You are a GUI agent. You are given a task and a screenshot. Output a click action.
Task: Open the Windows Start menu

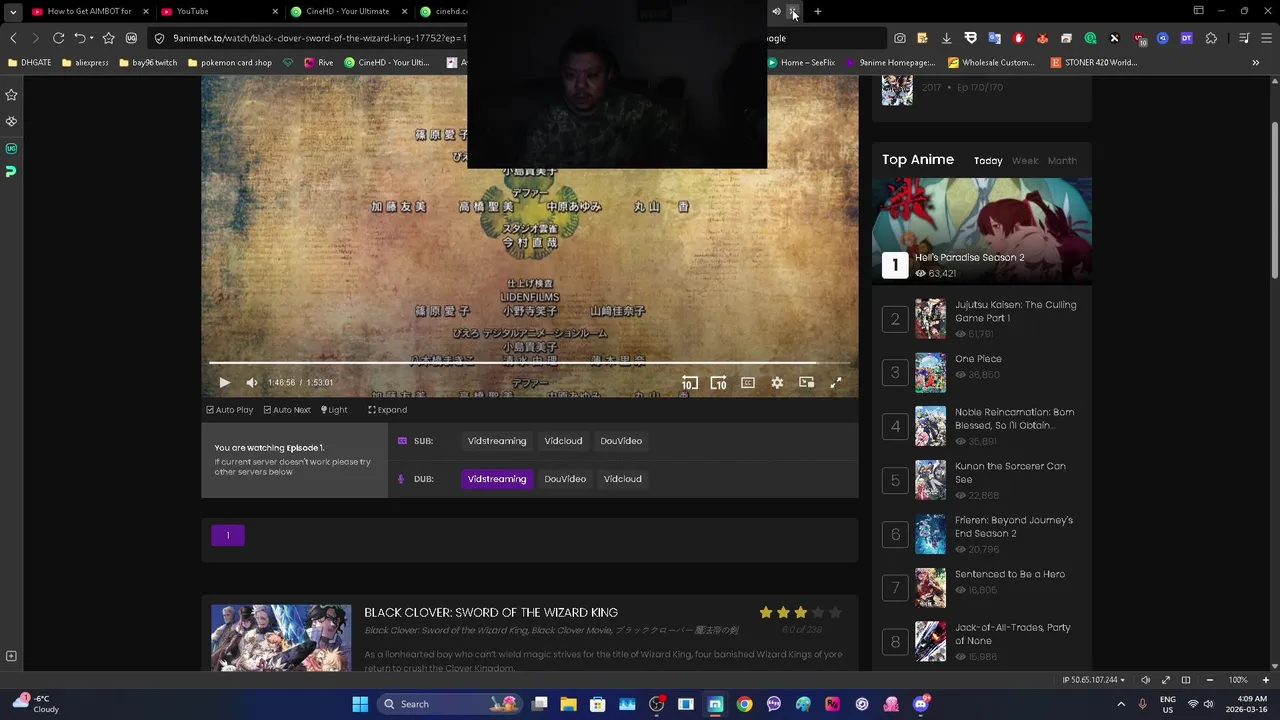tap(360, 704)
